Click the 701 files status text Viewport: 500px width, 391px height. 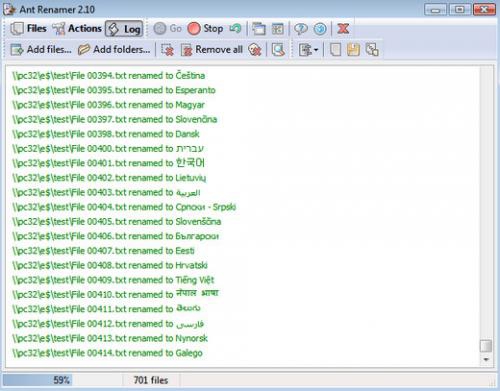pos(151,380)
